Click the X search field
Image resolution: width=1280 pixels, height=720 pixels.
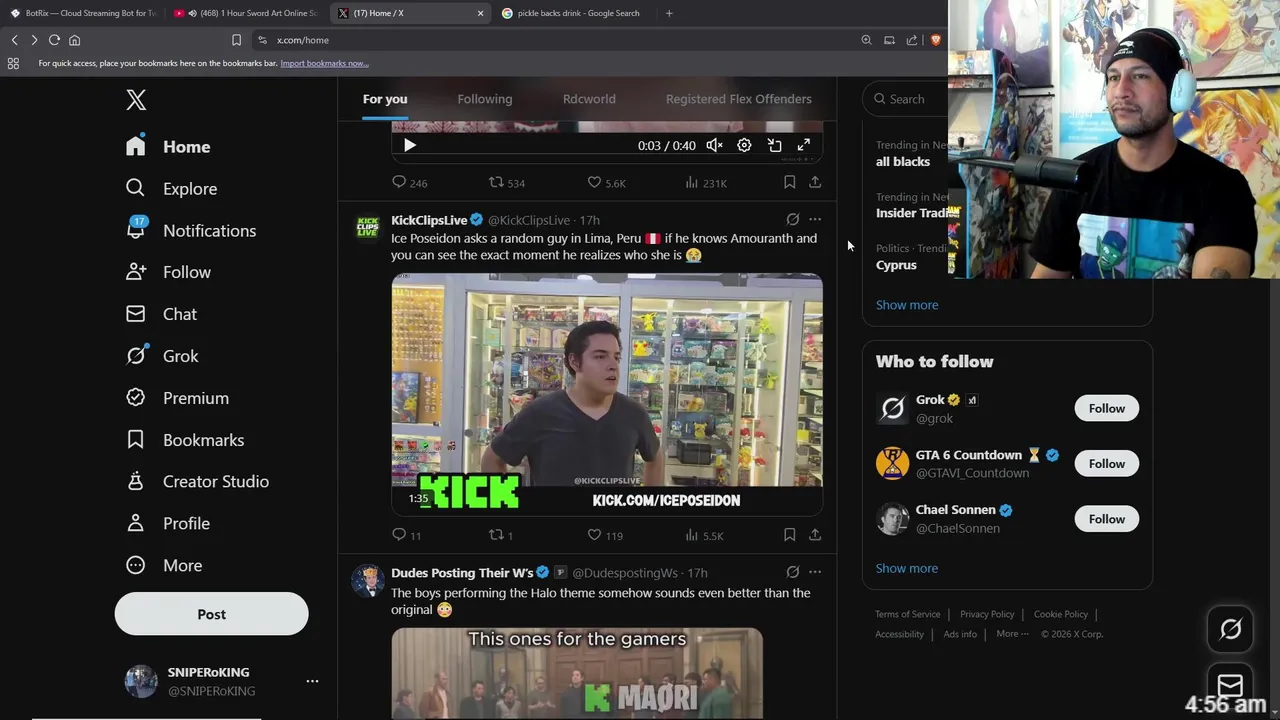[x=905, y=99]
